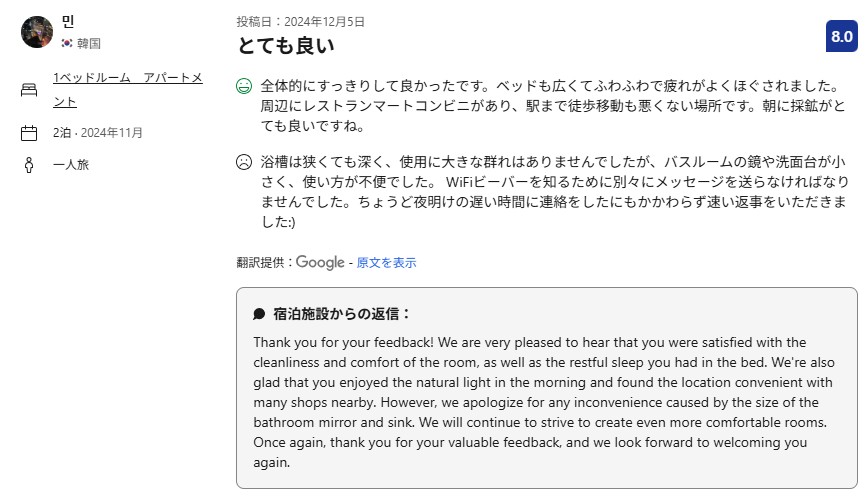Click the 韓国 country label

tap(89, 44)
